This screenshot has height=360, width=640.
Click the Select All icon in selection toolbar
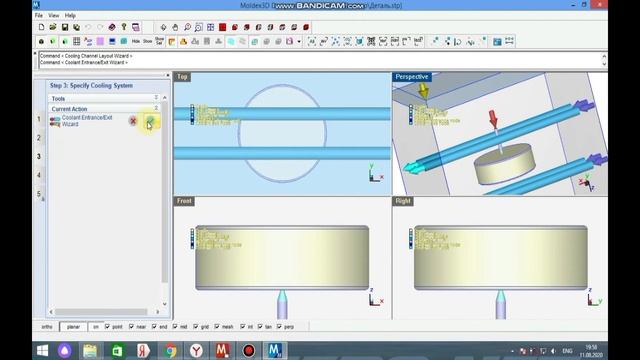tap(311, 41)
